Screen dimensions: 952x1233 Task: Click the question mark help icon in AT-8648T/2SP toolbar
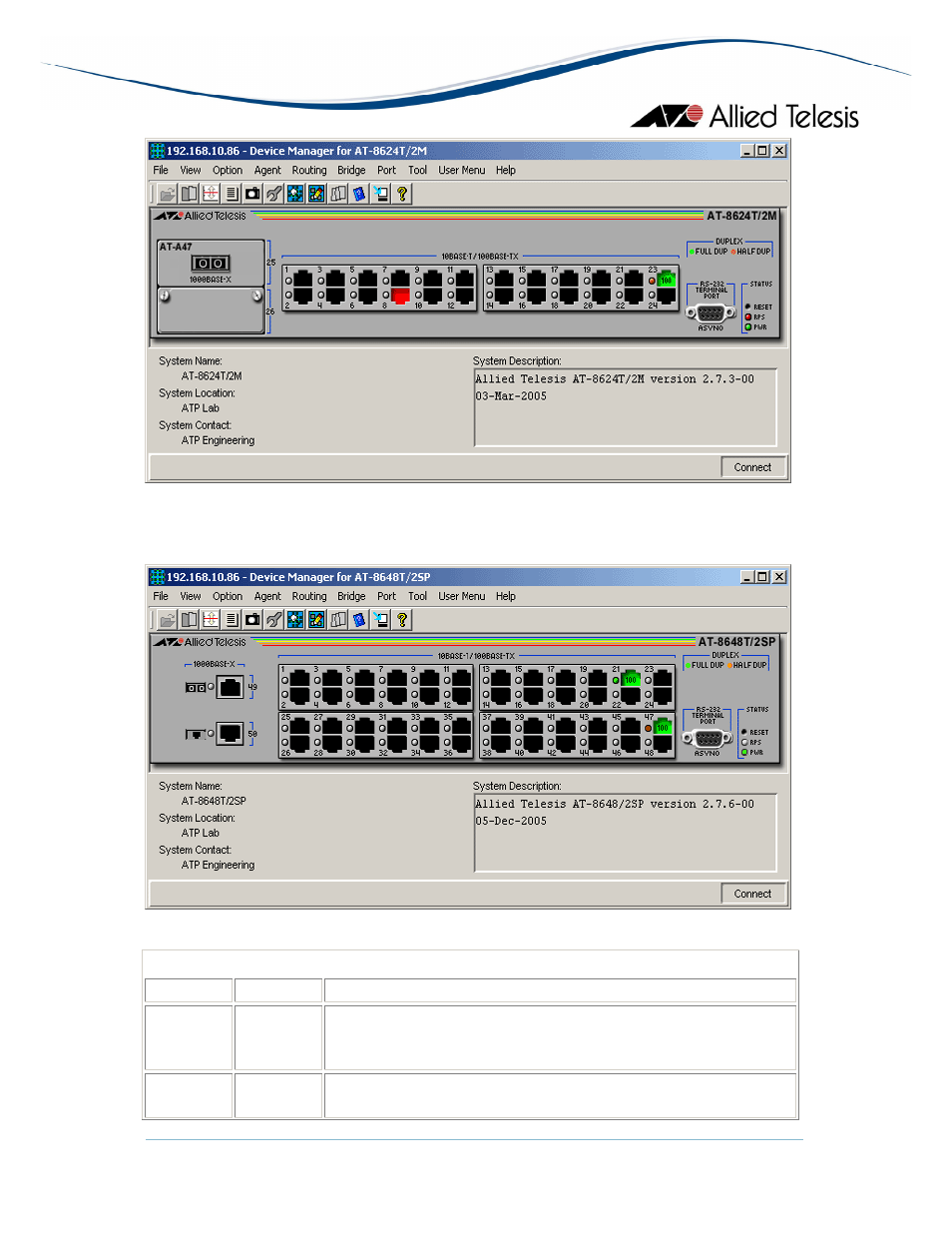[x=402, y=620]
